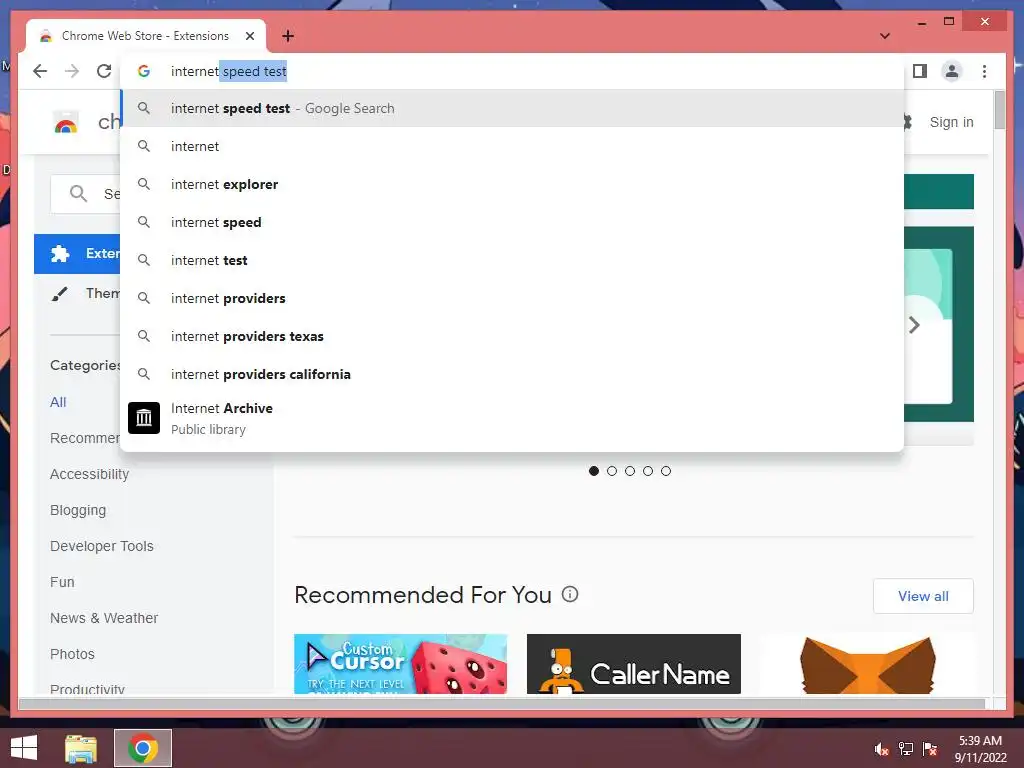Open the Extensions sidebar tab

[x=77, y=253]
